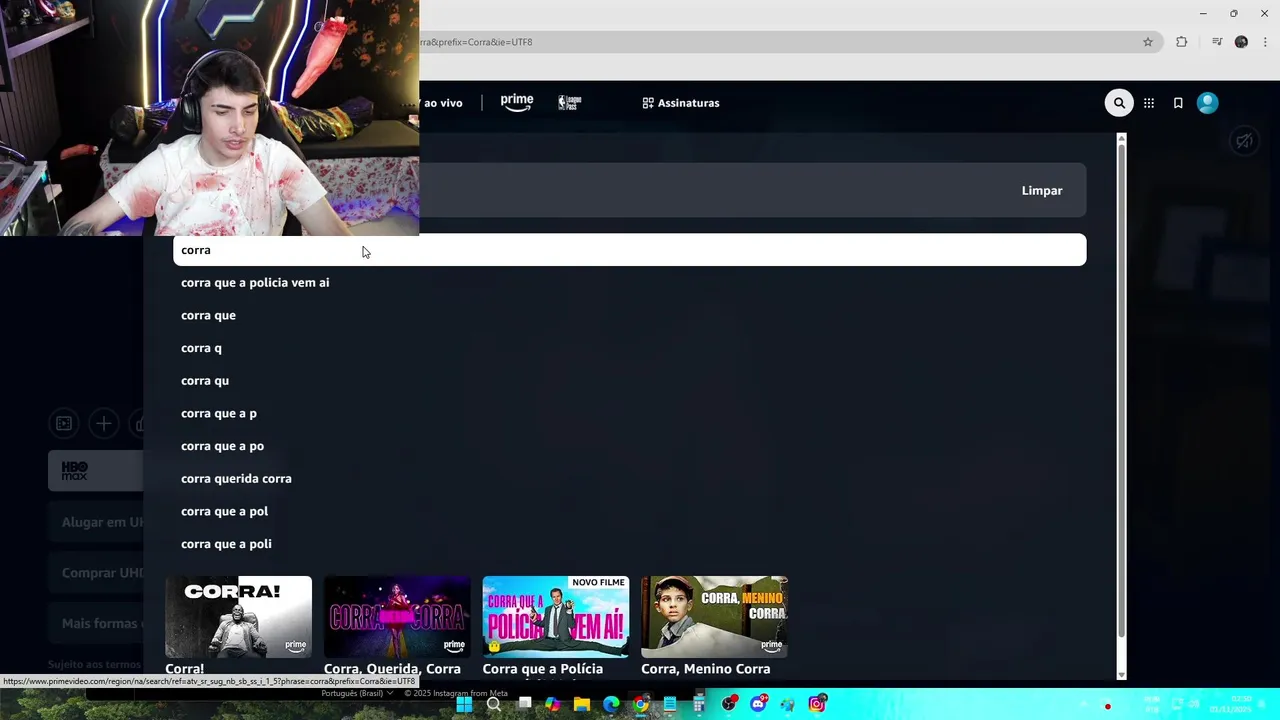Open Discord from the taskbar
Image resolution: width=1280 pixels, height=720 pixels.
coord(758,704)
